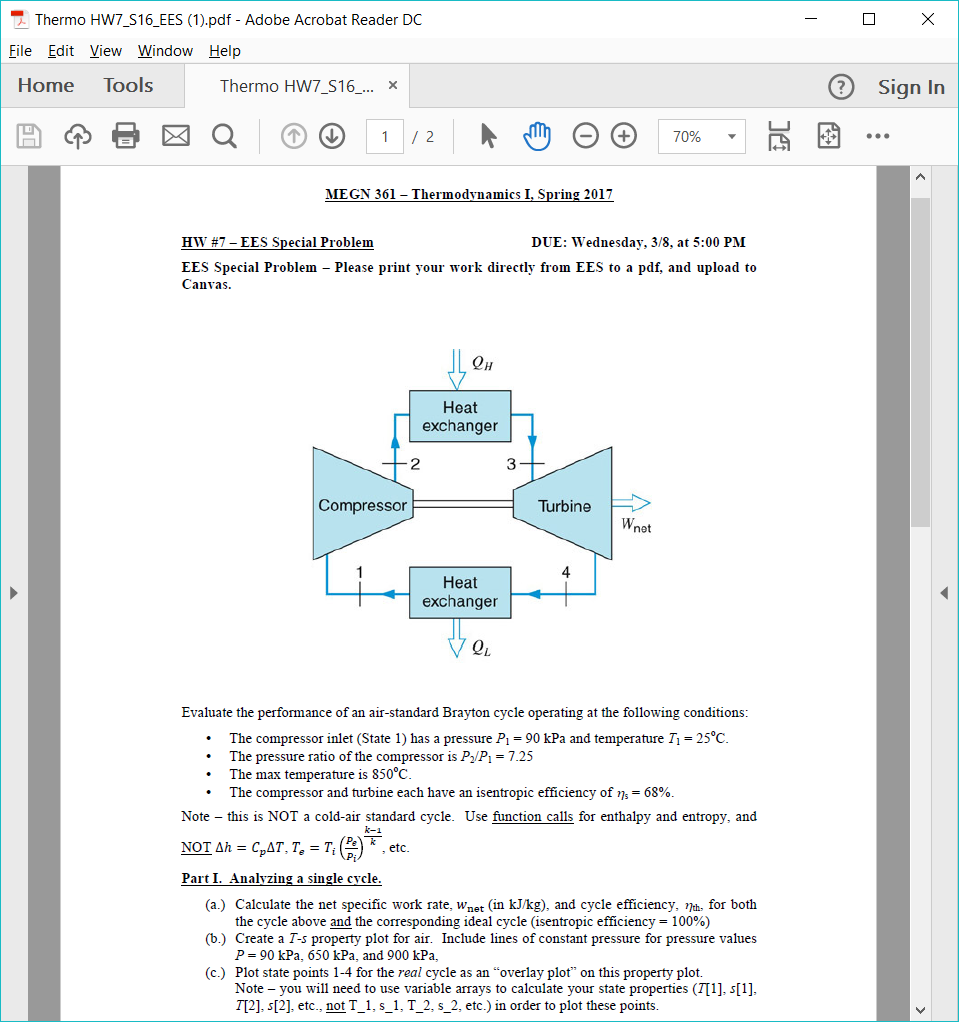Select the Hand tool
This screenshot has height=1022, width=959.
[537, 135]
